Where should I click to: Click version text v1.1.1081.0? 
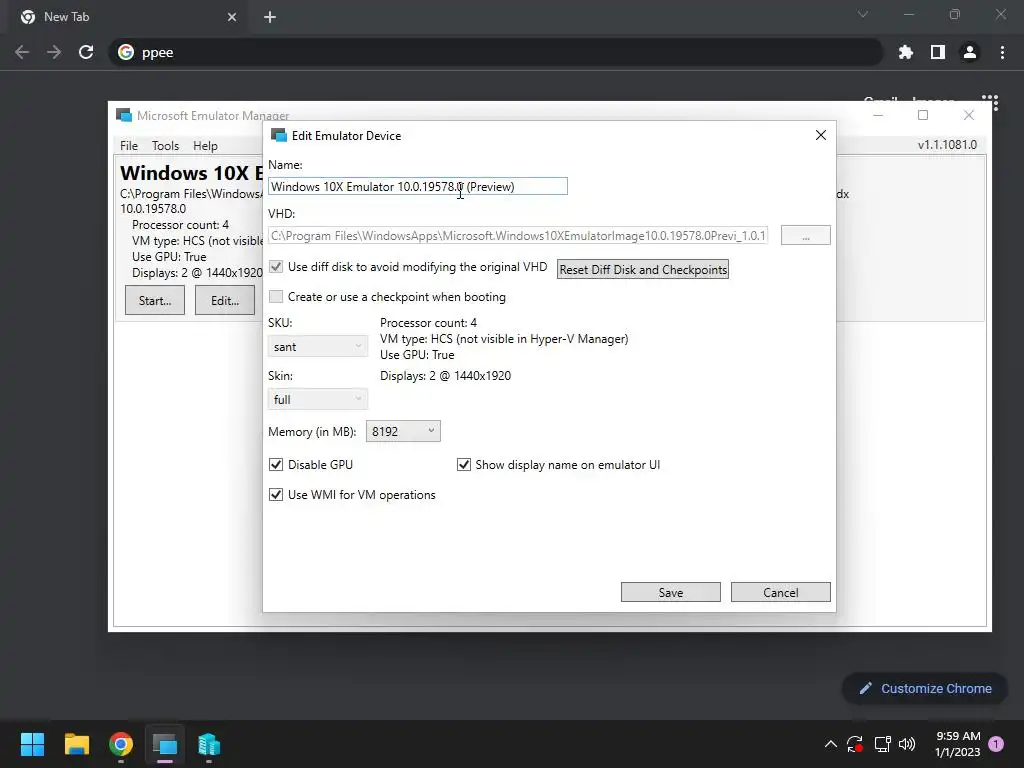(x=947, y=145)
